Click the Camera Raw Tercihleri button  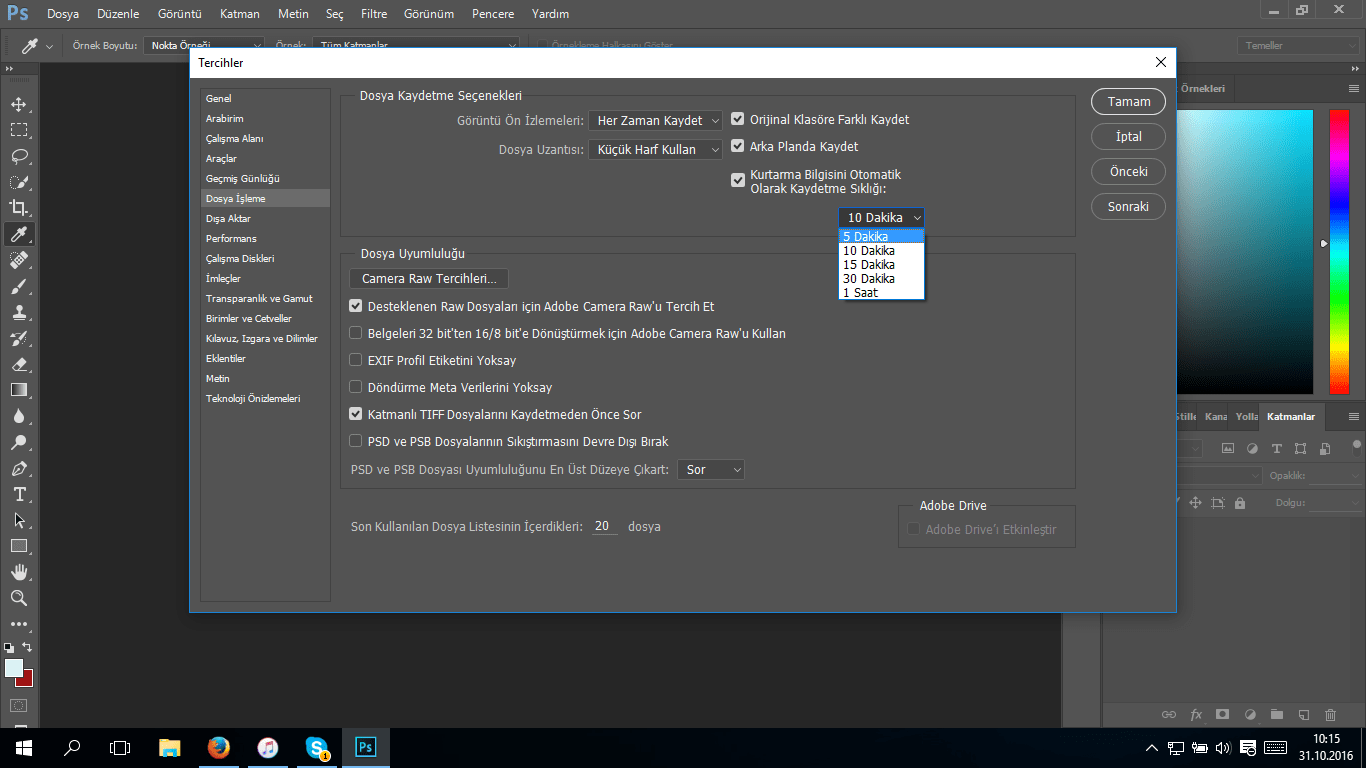428,278
